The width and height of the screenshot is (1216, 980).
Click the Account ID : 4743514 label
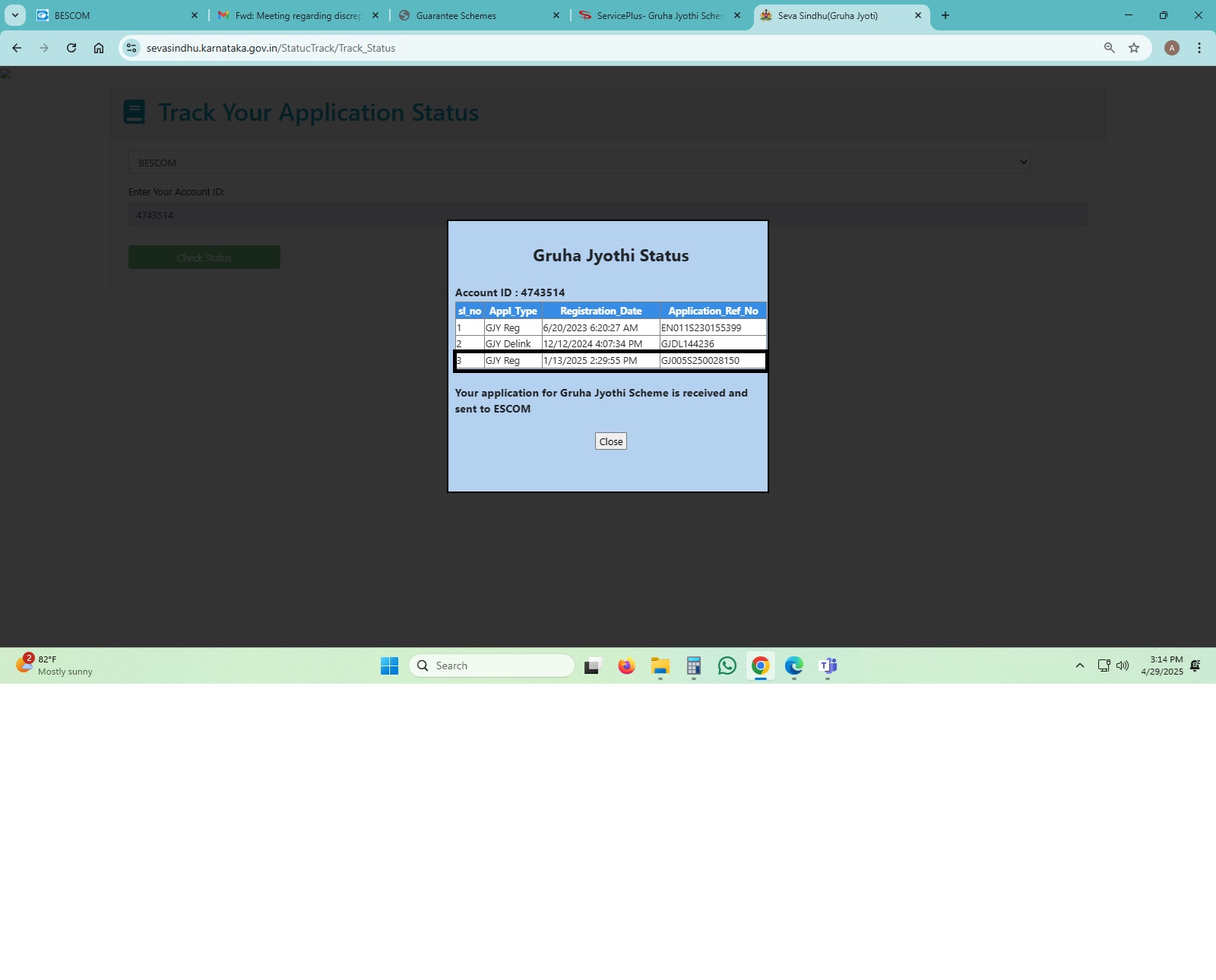pos(510,292)
